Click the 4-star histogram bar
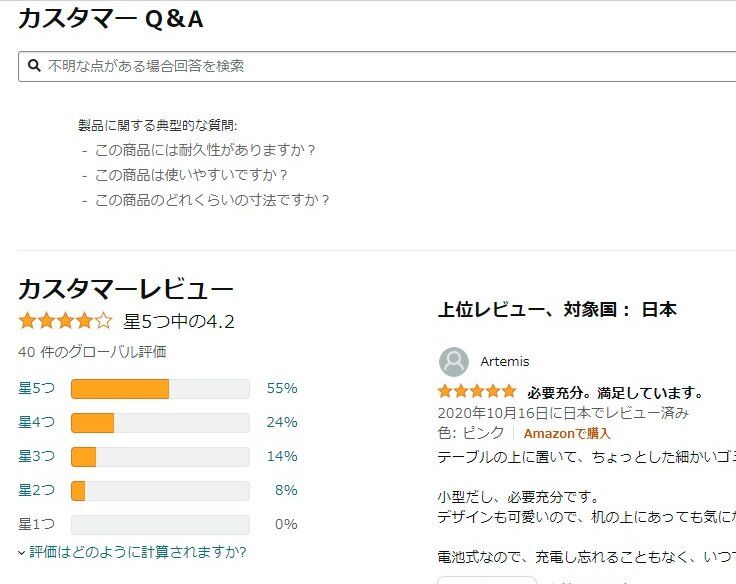The width and height of the screenshot is (736, 584). click(160, 423)
